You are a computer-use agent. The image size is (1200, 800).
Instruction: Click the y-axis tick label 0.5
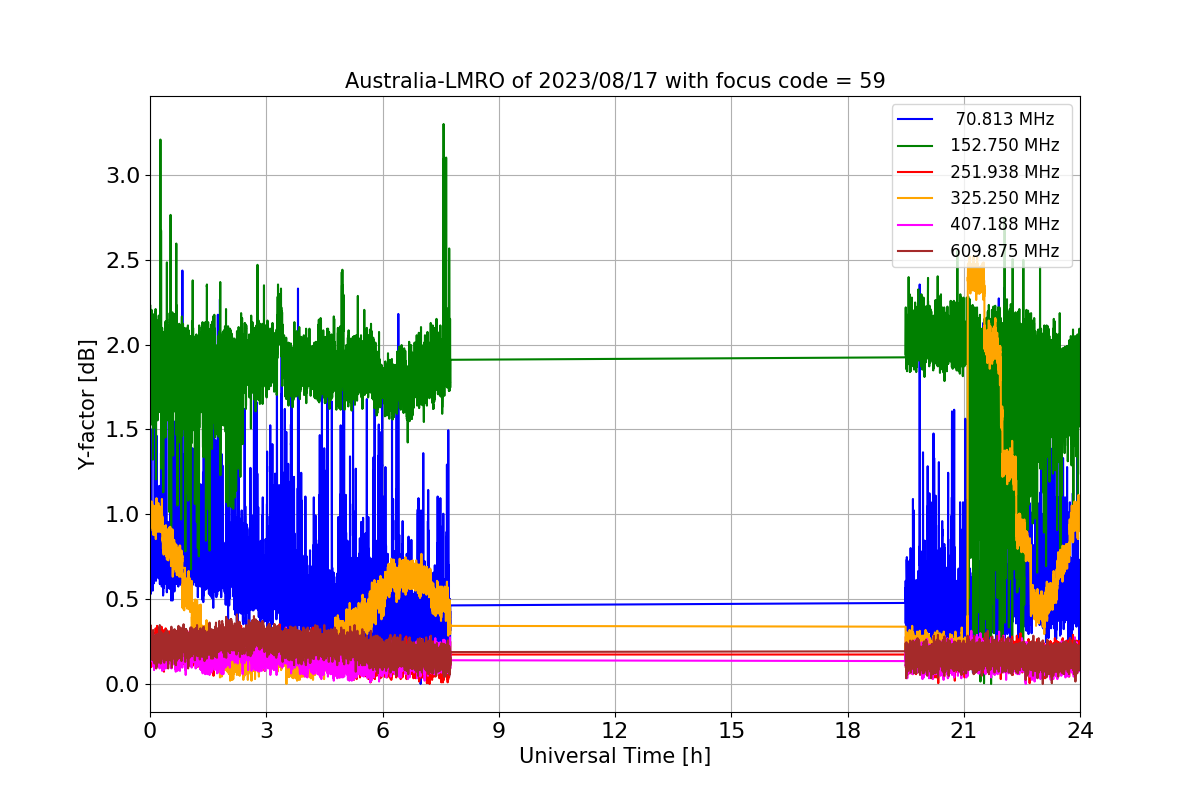[x=124, y=600]
